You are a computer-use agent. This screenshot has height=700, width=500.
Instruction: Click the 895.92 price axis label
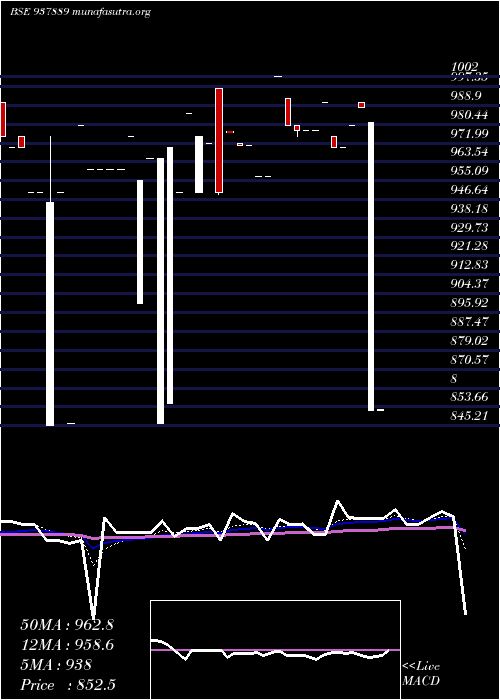point(469,303)
